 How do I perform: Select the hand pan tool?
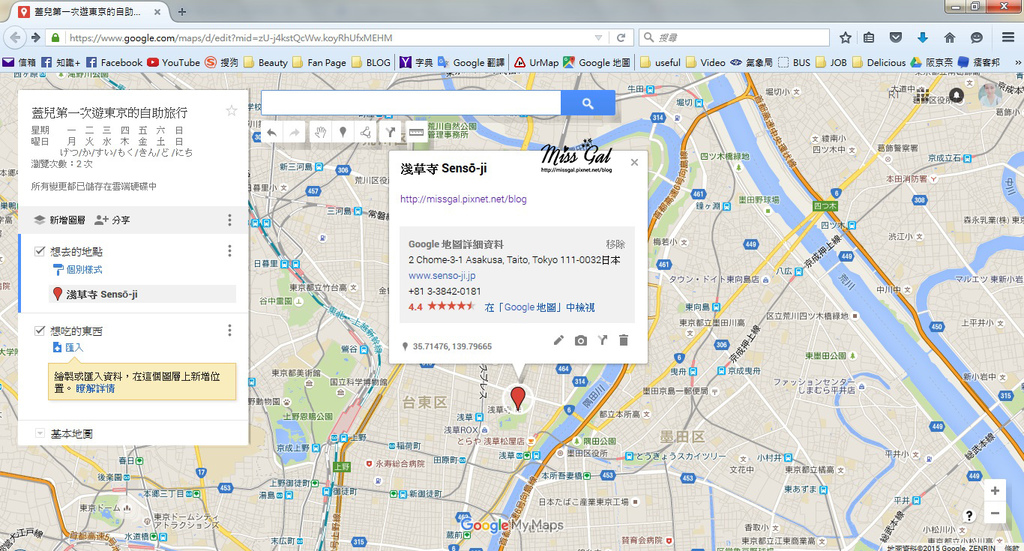[x=319, y=133]
